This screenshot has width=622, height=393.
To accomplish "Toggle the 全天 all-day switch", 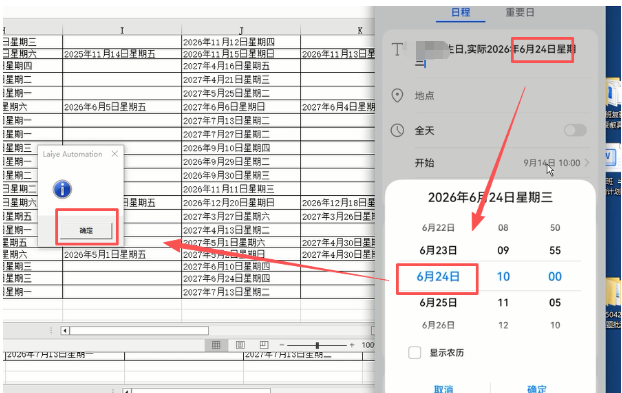I will pyautogui.click(x=575, y=130).
